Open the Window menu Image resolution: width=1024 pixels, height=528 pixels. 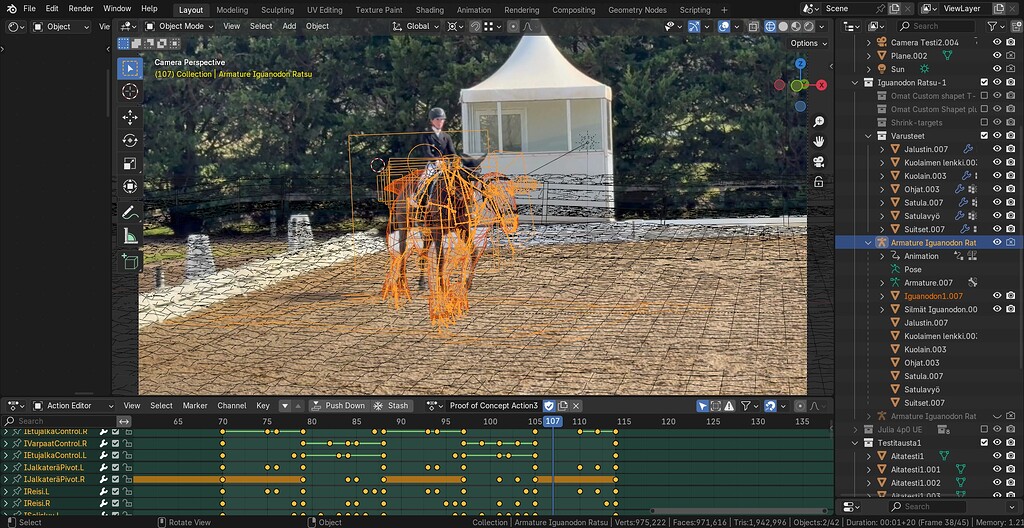click(118, 8)
